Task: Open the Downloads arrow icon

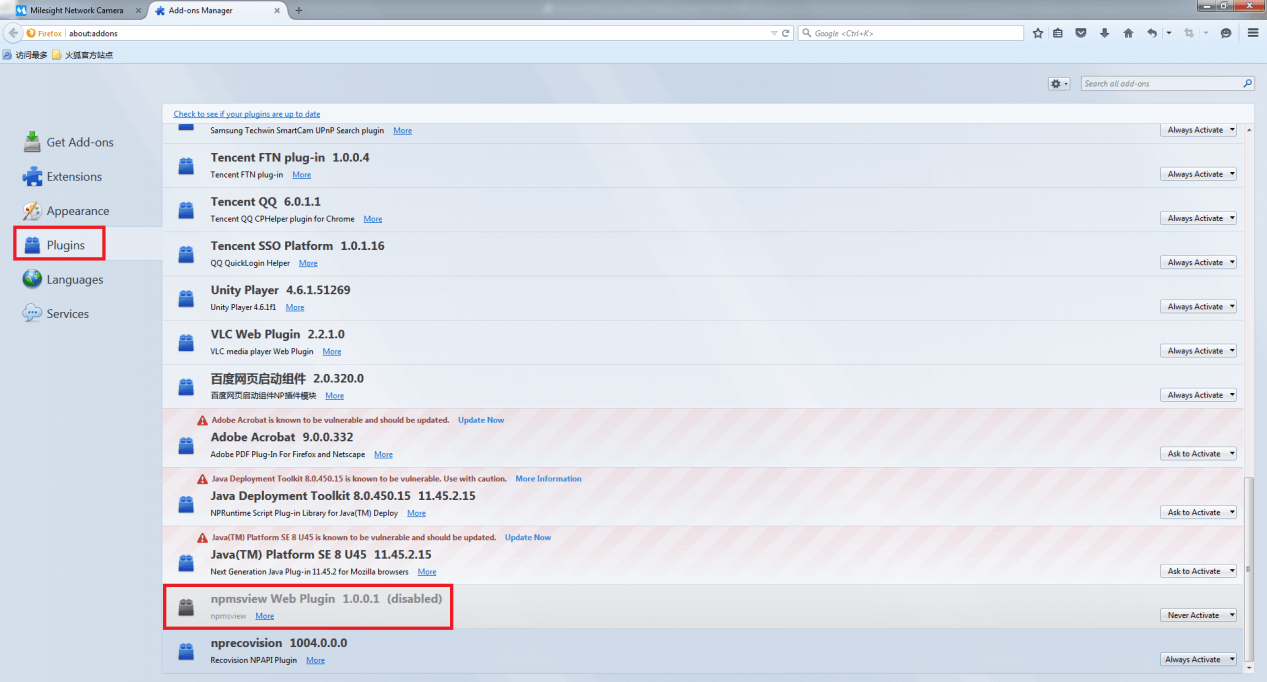Action: 1104,33
